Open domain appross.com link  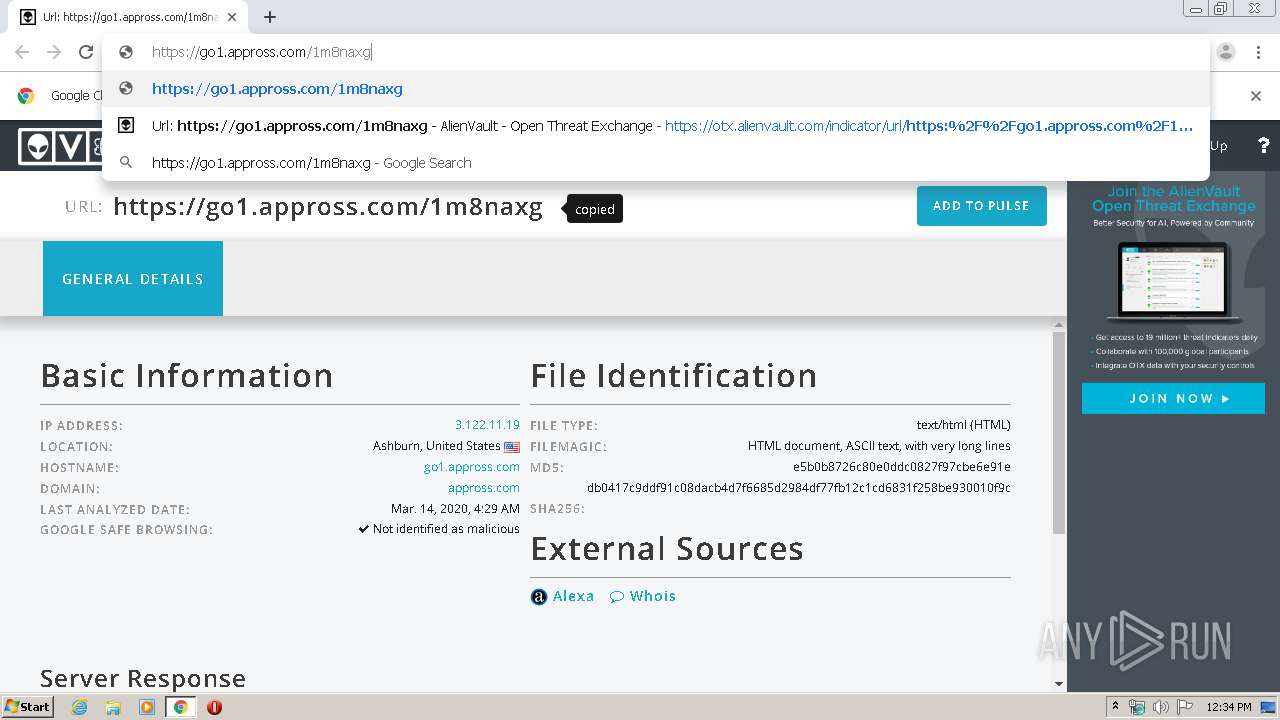coord(484,488)
